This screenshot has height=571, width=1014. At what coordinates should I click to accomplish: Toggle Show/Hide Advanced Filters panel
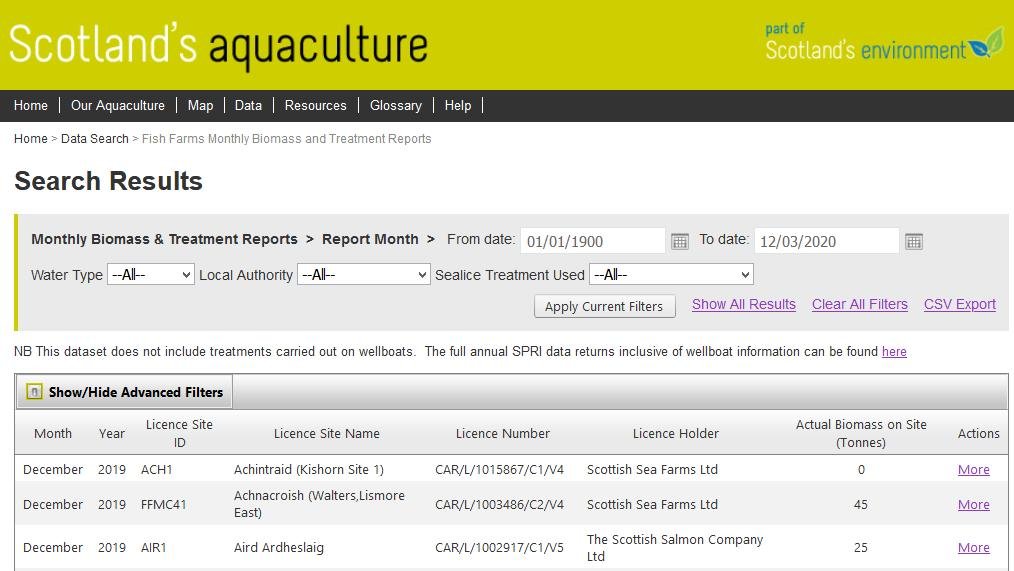click(125, 392)
